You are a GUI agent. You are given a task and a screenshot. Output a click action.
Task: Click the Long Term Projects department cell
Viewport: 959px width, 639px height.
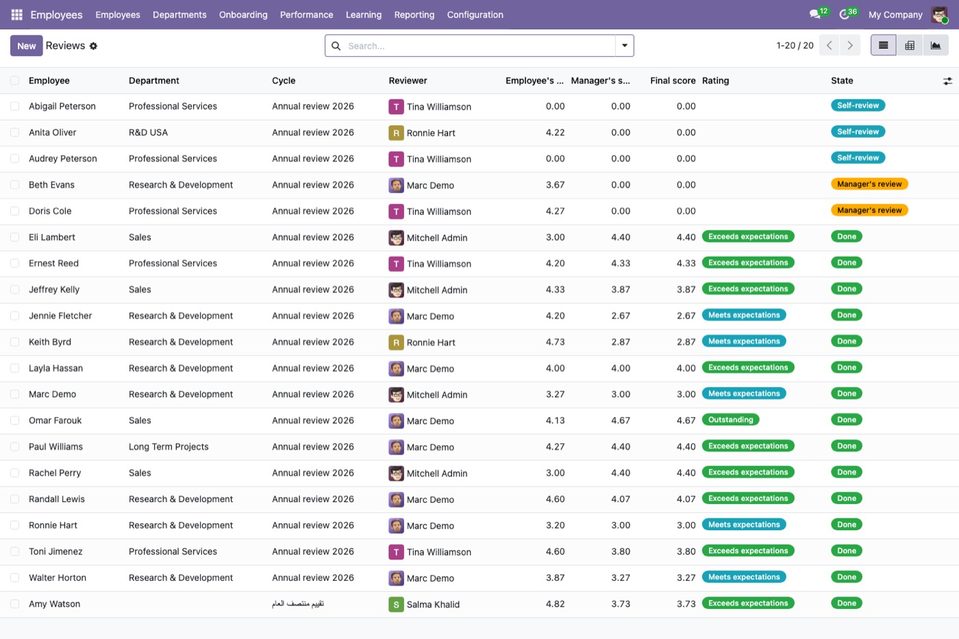pyautogui.click(x=168, y=447)
